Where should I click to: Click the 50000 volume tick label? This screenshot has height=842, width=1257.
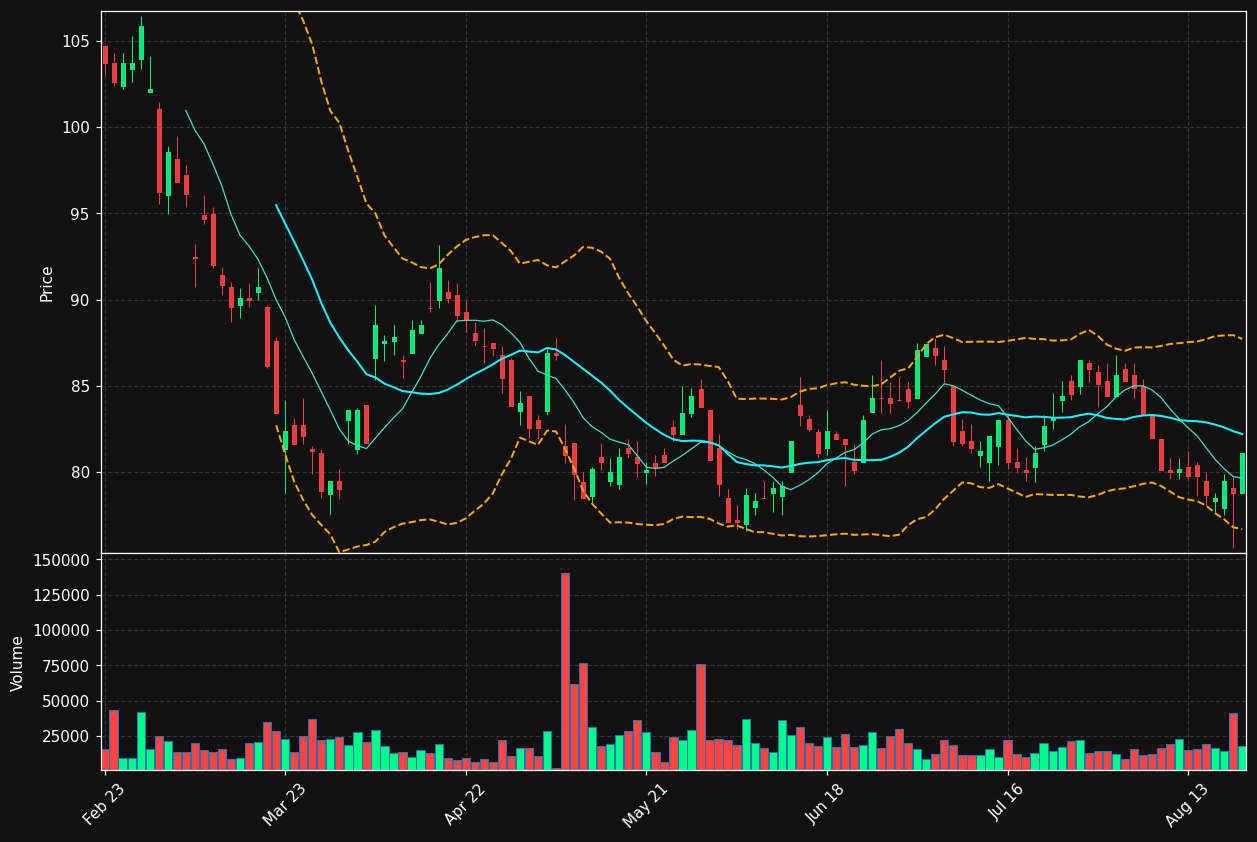pos(67,701)
